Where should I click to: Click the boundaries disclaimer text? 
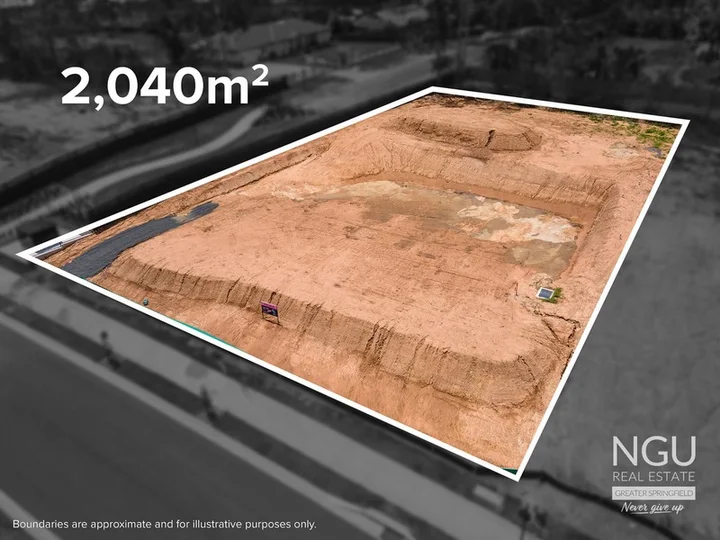click(x=164, y=523)
